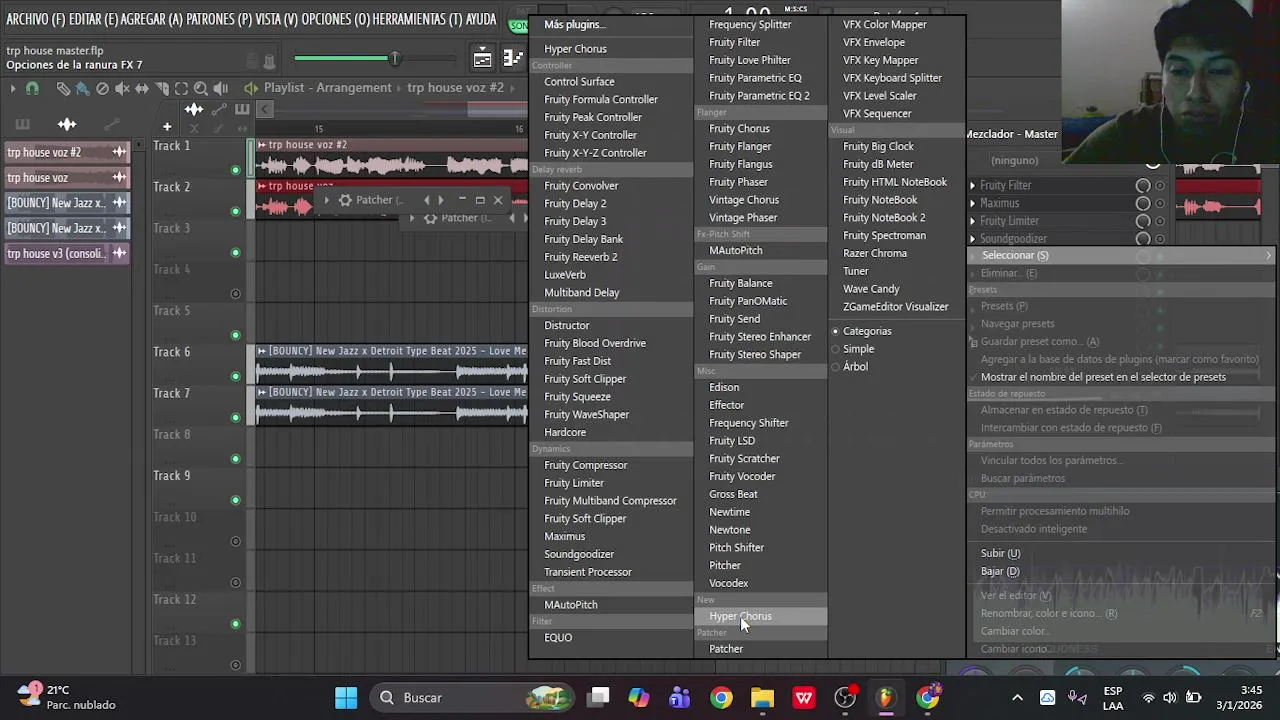Open Windows Start menu

[346, 697]
